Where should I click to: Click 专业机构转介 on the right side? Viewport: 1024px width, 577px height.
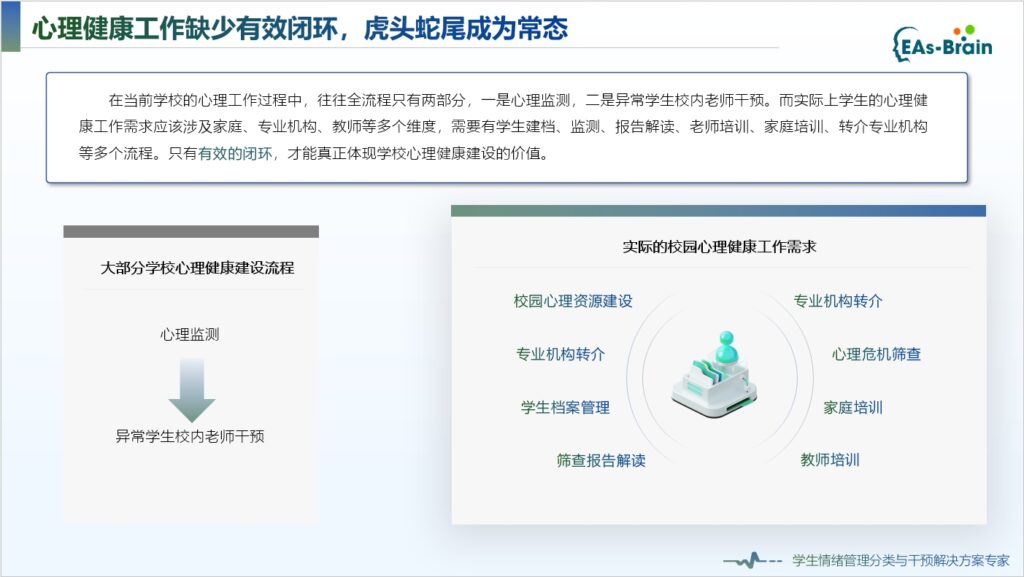838,301
